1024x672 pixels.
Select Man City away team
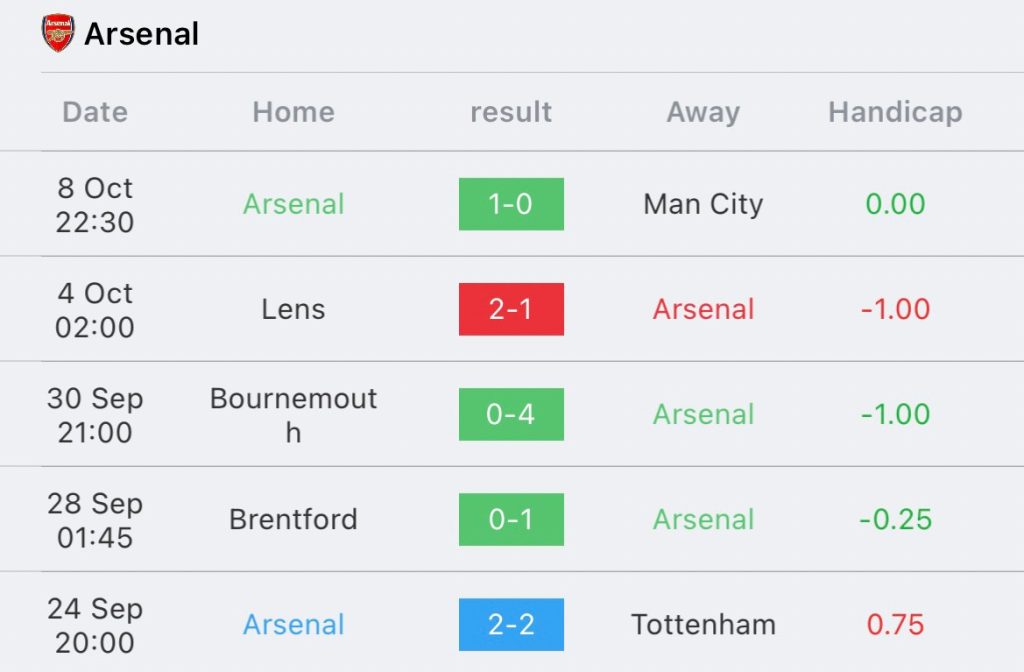[703, 204]
